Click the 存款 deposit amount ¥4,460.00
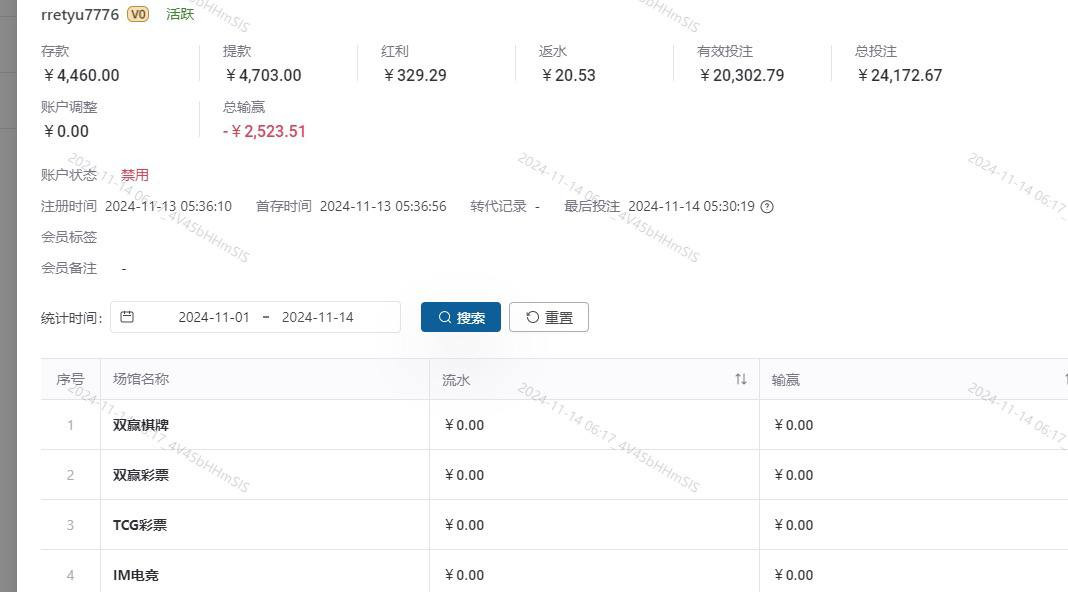This screenshot has height=592, width=1068. tap(81, 75)
